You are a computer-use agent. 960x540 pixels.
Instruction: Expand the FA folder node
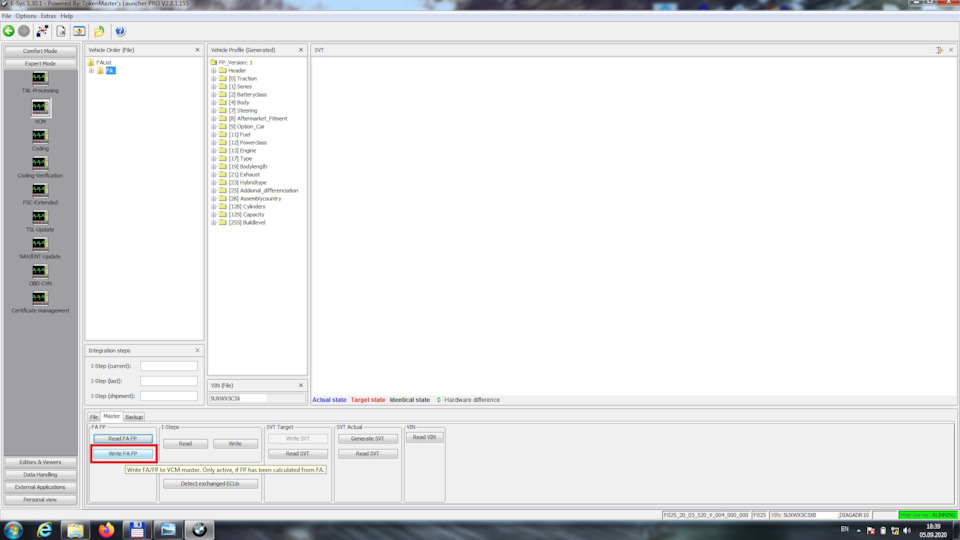click(92, 70)
